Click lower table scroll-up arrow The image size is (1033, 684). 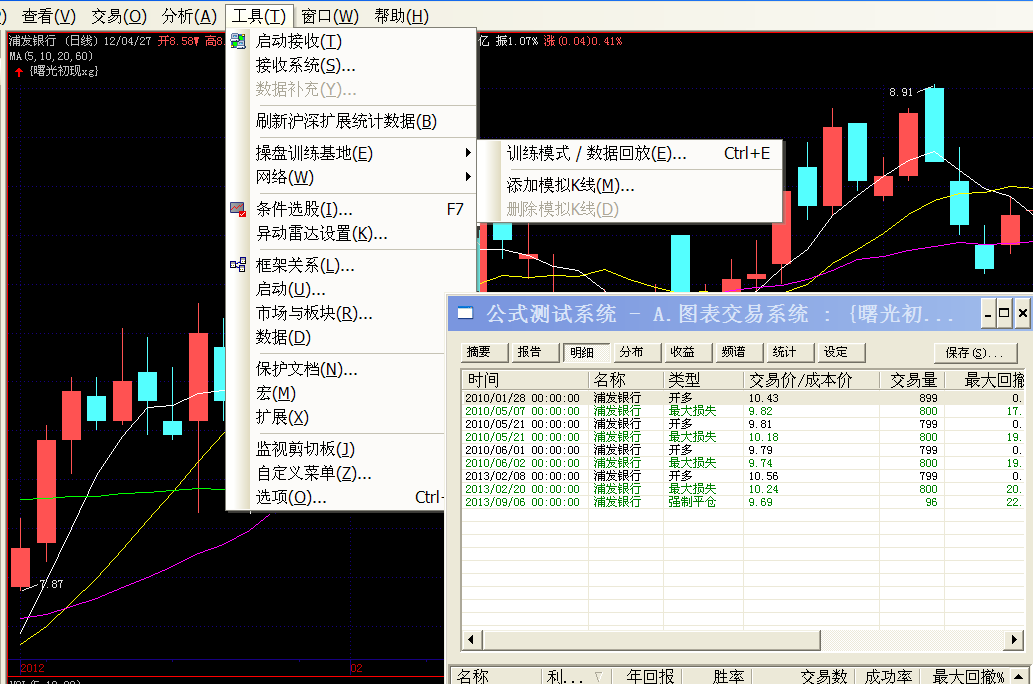pyautogui.click(x=1019, y=676)
